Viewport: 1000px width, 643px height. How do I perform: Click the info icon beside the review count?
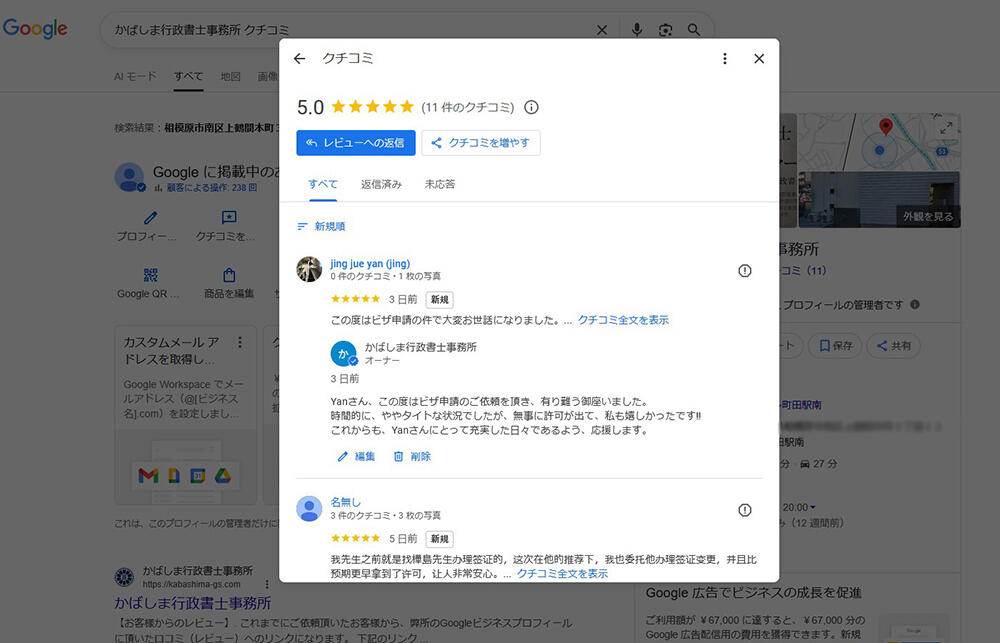[532, 107]
